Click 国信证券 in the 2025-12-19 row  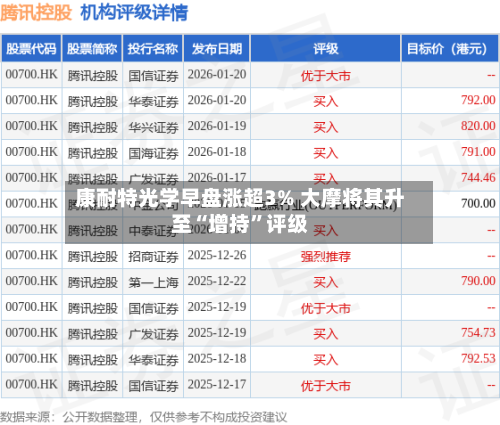click(153, 308)
